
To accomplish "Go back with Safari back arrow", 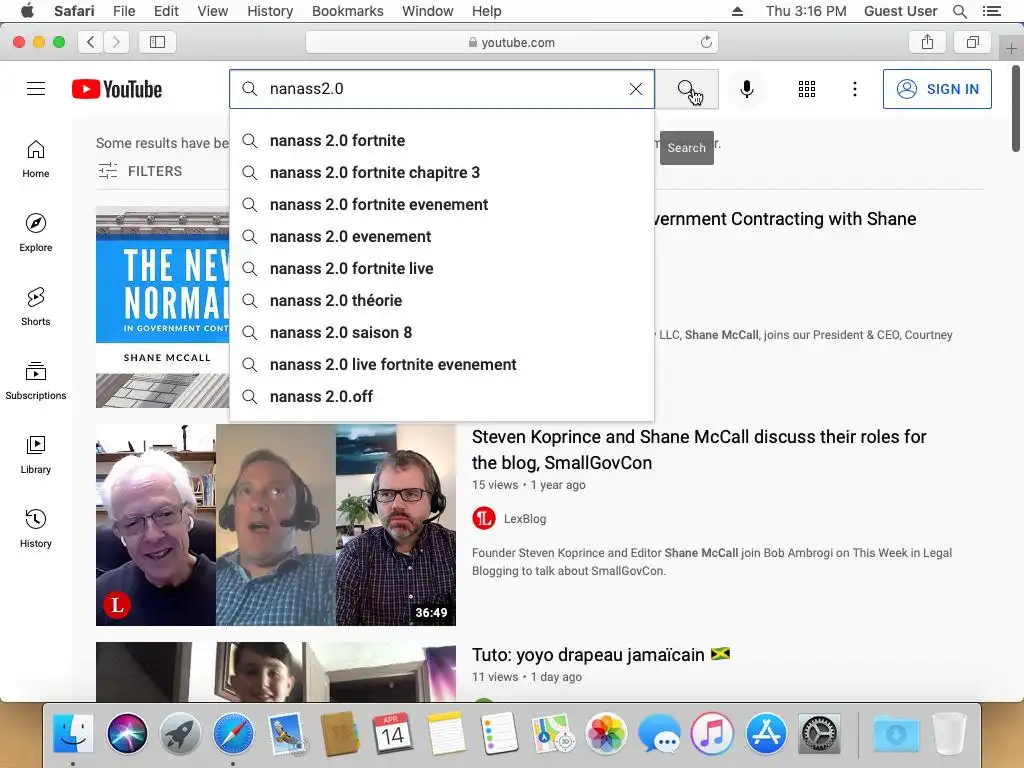I will 91,42.
